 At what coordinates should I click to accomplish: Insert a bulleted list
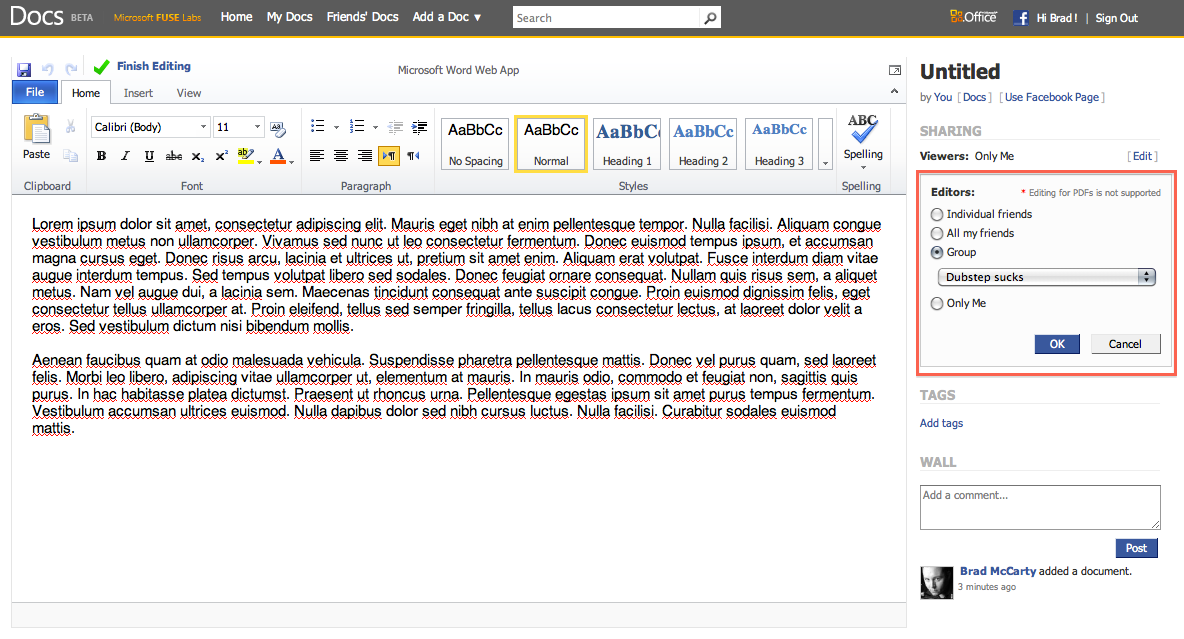(318, 126)
